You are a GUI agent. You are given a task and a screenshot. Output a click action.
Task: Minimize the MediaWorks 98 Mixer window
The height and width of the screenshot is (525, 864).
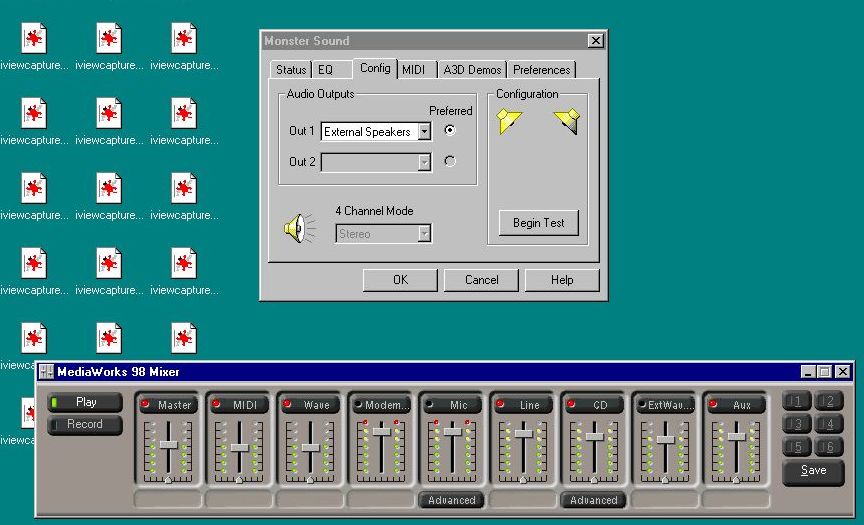[x=808, y=372]
